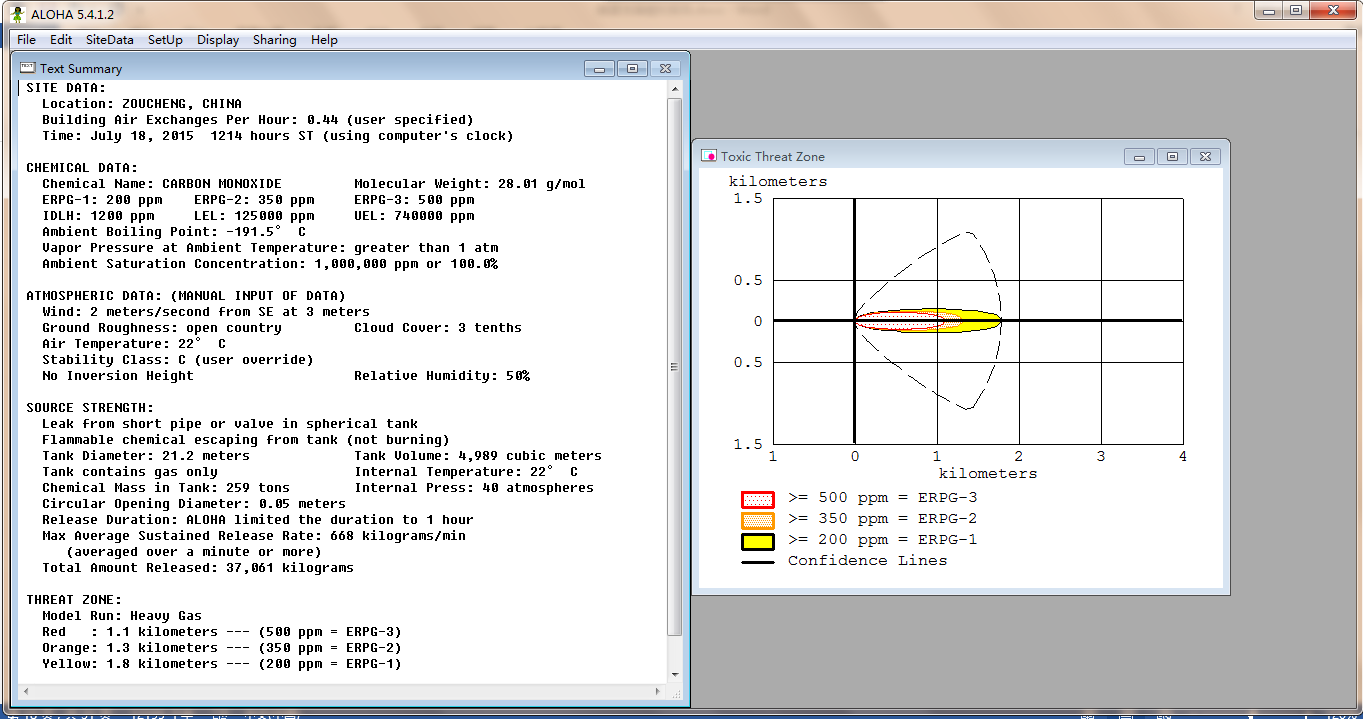Screen dimensions: 1363x719
Task: Click the Text Summary scroll down arrow
Action: click(x=675, y=674)
